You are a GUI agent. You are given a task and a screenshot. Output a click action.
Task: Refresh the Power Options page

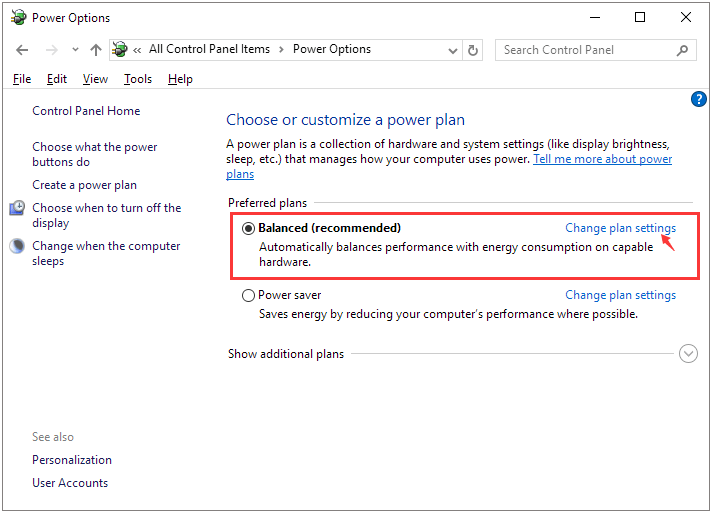(474, 50)
